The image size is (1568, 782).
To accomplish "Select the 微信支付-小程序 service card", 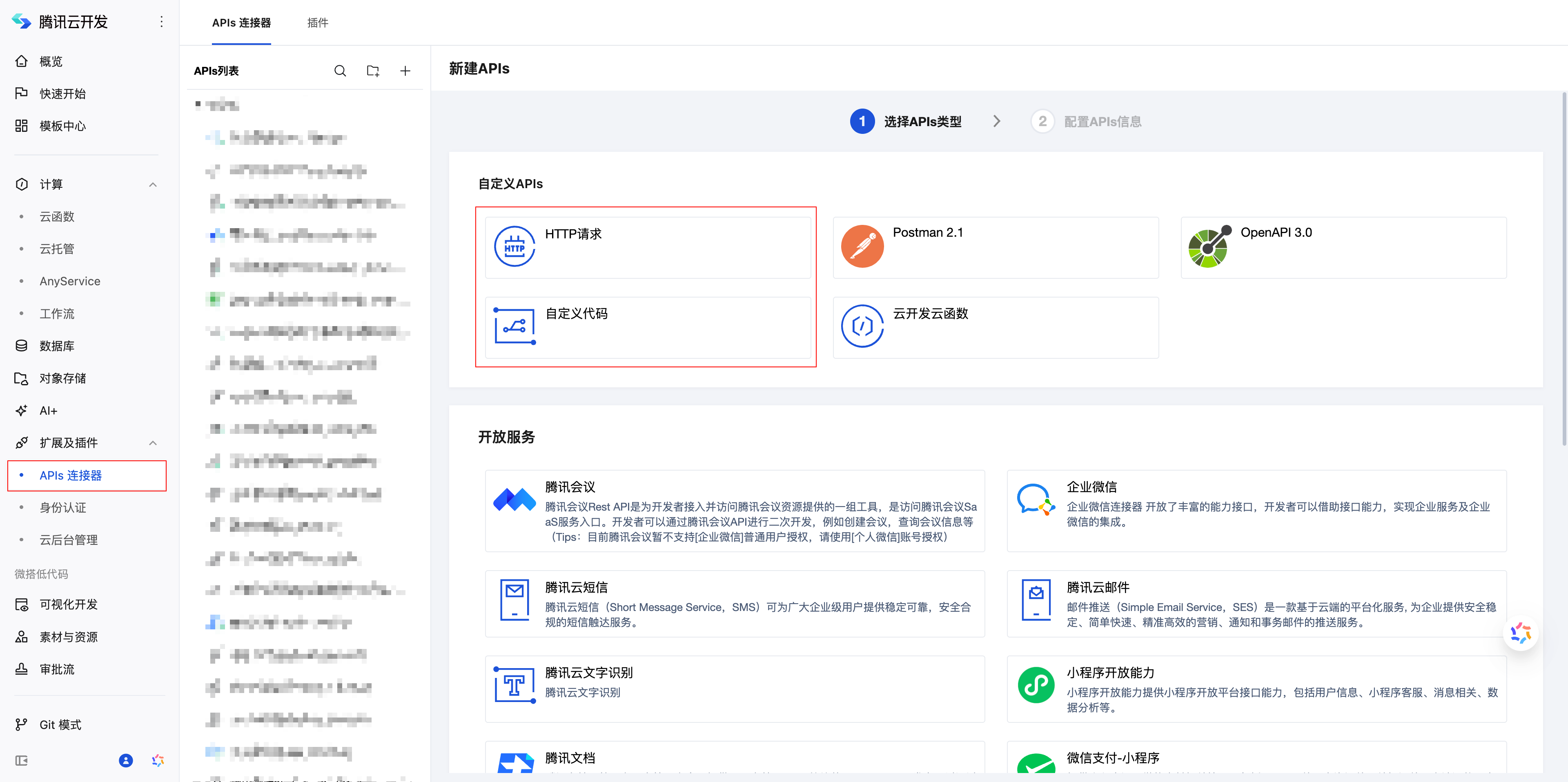I will tap(1256, 758).
